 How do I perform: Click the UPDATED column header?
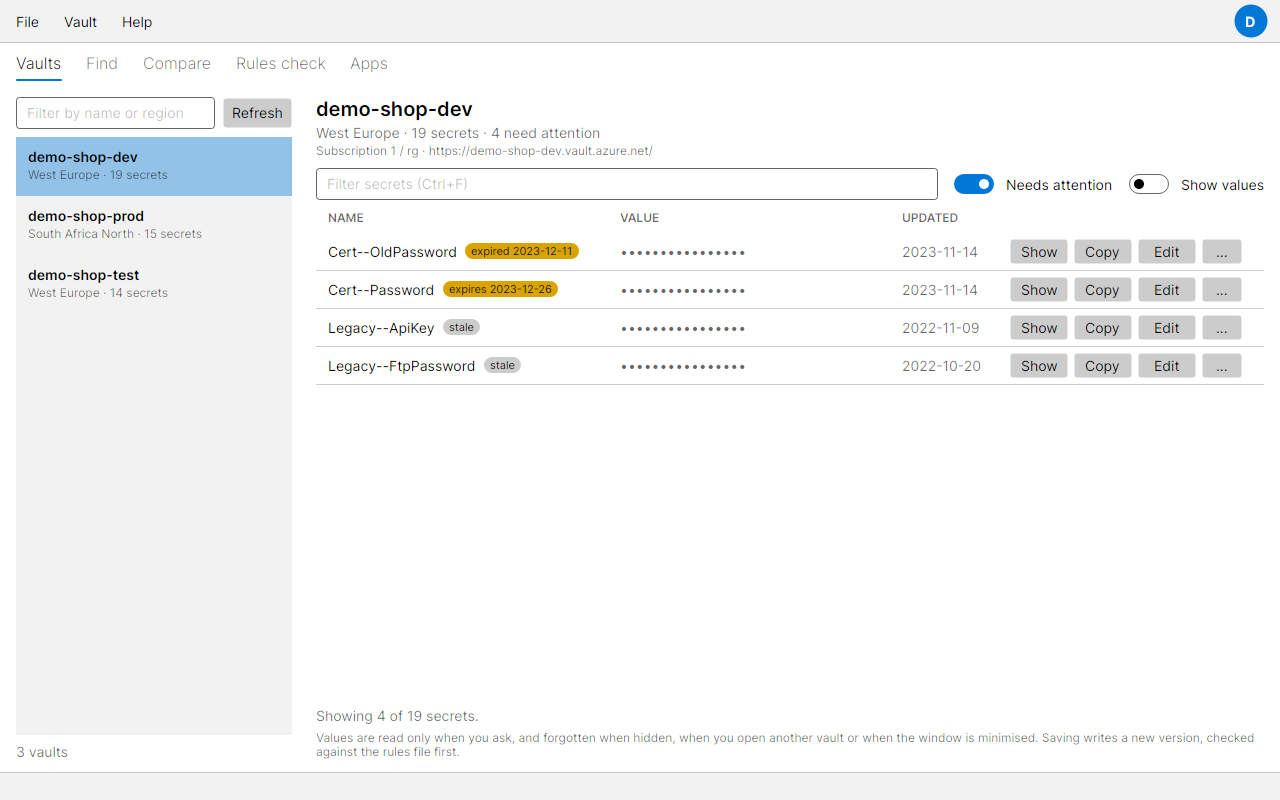pyautogui.click(x=930, y=218)
